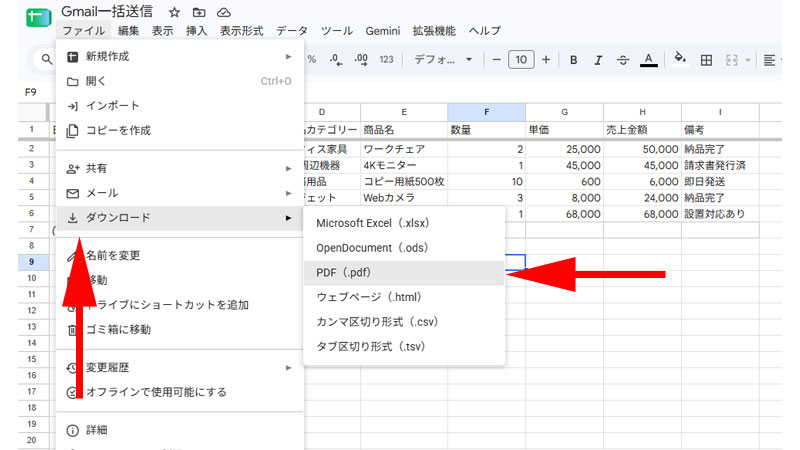The width and height of the screenshot is (800, 450).
Task: Open 詳細 menu entry
Action: click(x=180, y=430)
